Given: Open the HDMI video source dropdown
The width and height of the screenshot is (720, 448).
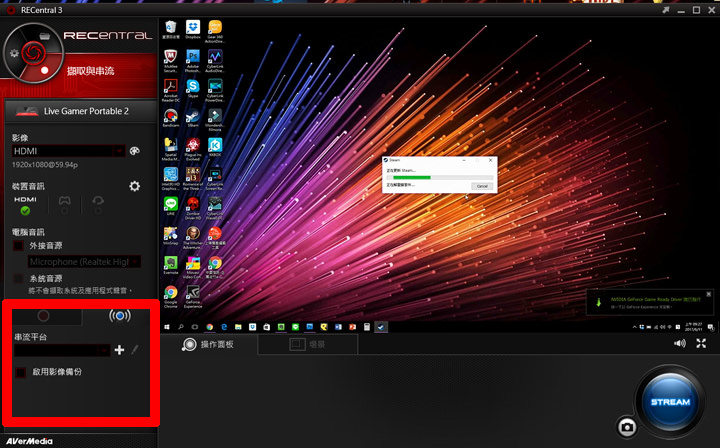Looking at the screenshot, I should click(68, 151).
